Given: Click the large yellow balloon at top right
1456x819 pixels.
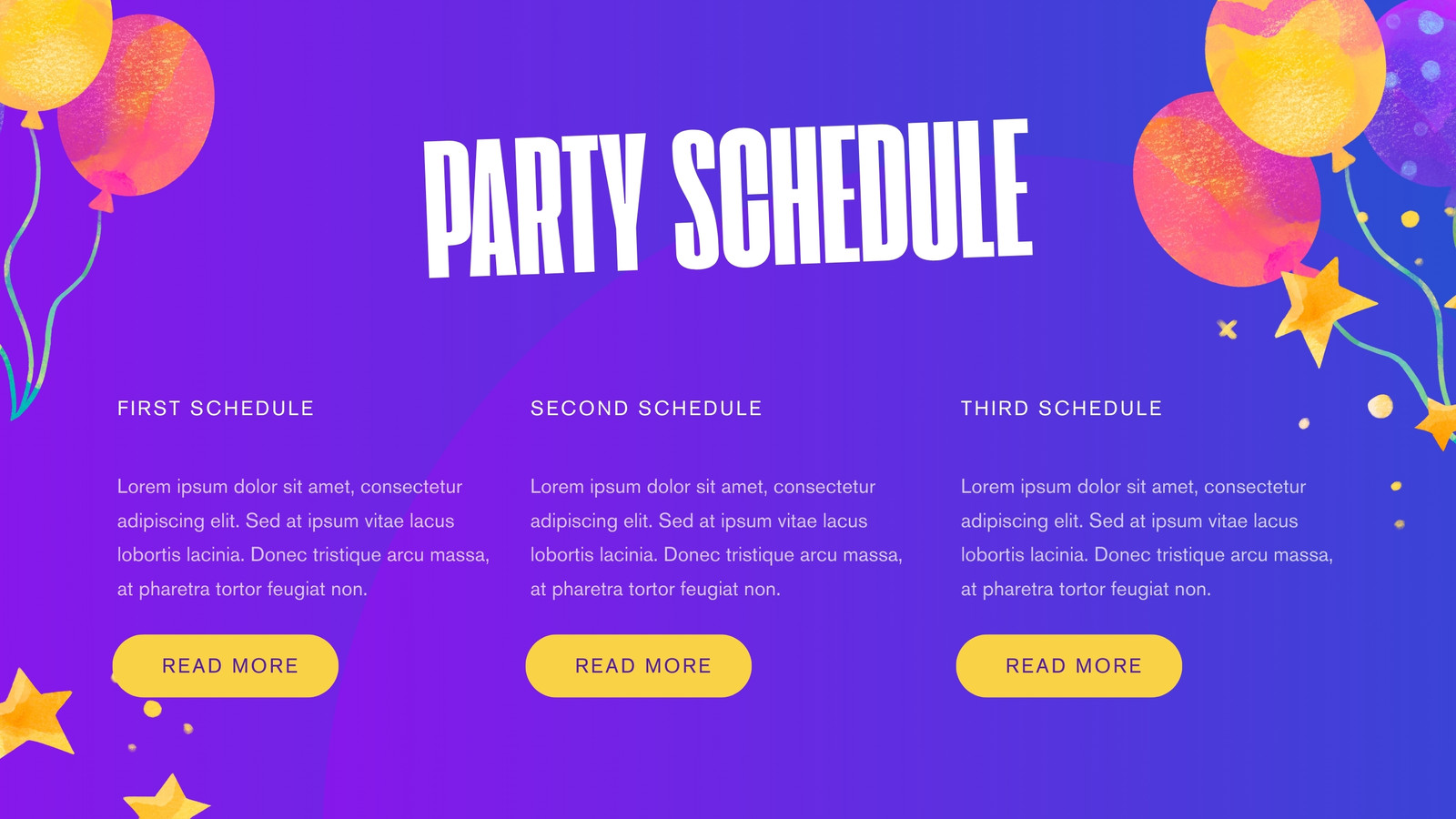Looking at the screenshot, I should click(x=1294, y=77).
